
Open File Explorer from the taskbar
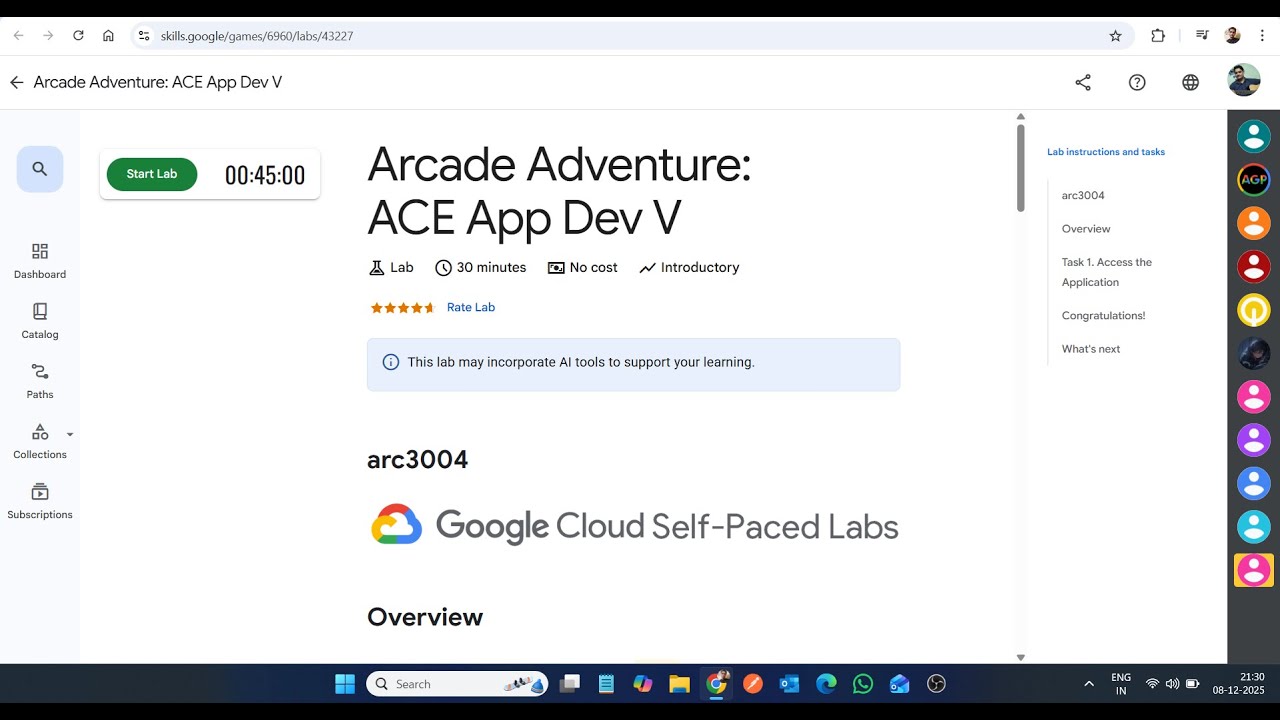680,684
